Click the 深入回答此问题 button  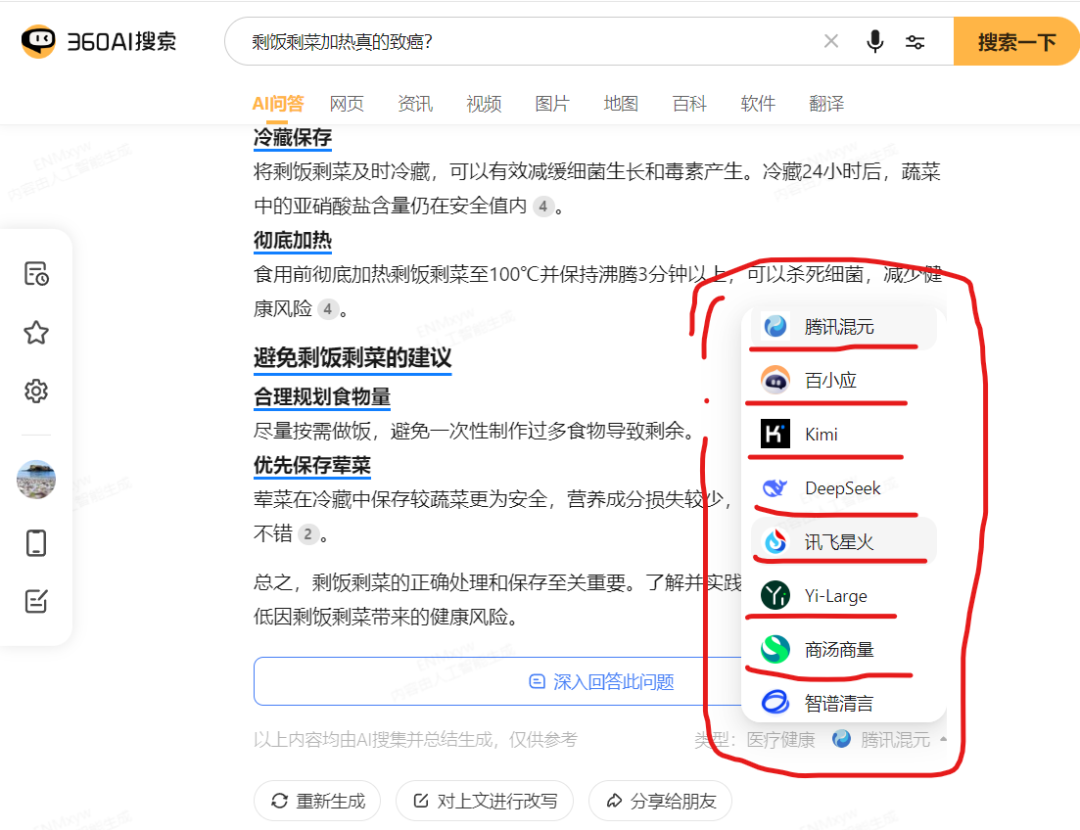click(600, 681)
